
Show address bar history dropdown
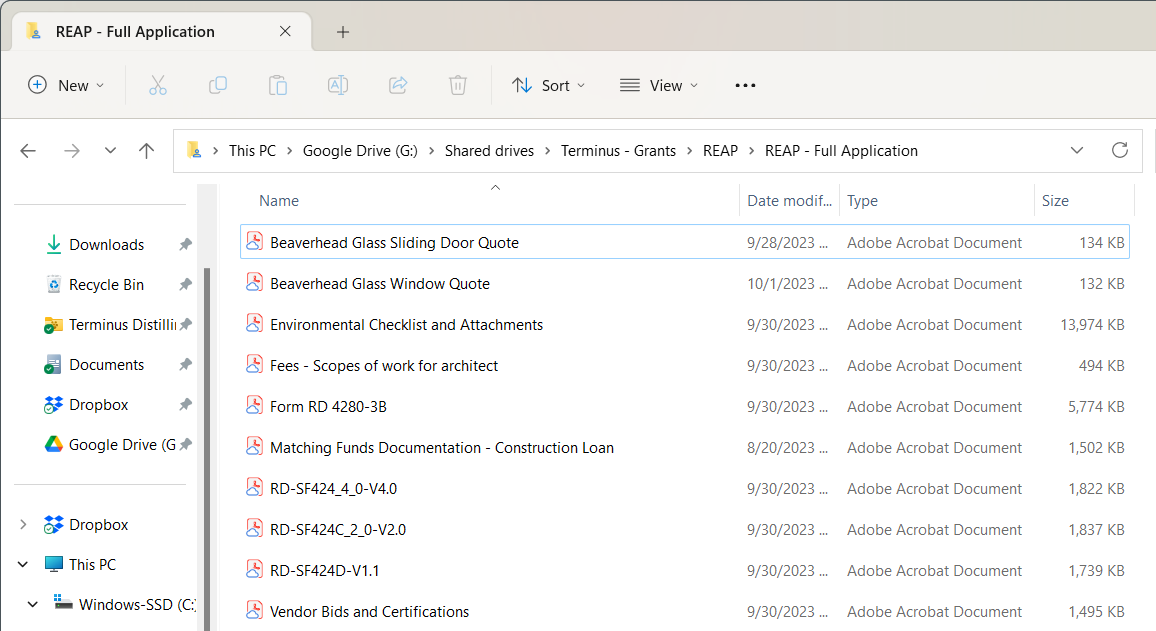click(x=1077, y=151)
